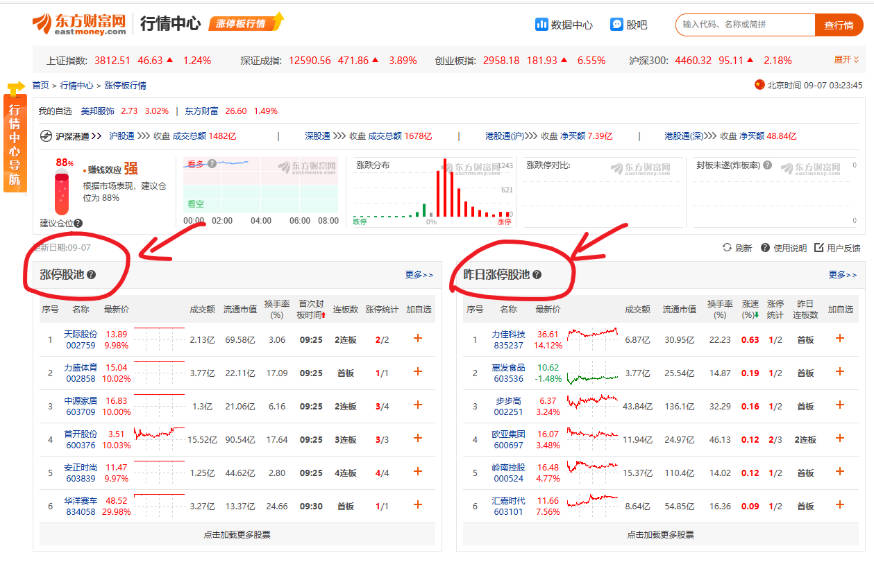
Task: Sort by 首次封板时间 column header
Action: (312, 309)
